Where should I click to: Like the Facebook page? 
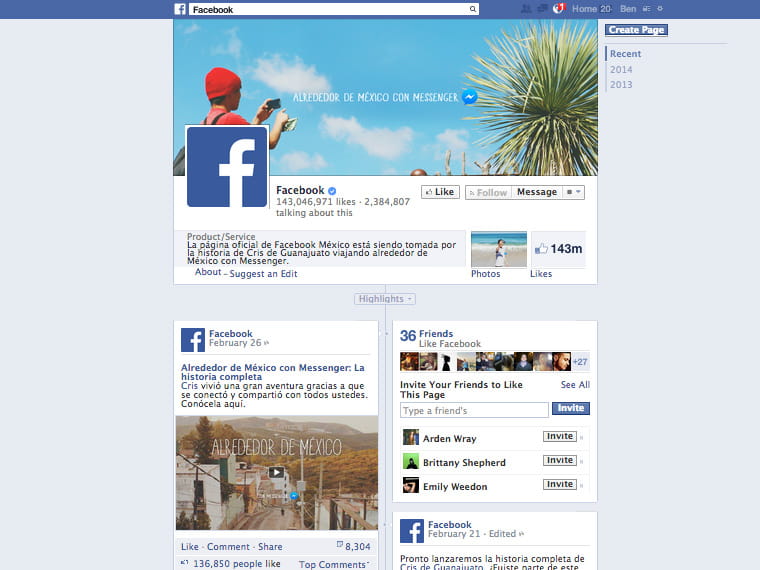440,192
